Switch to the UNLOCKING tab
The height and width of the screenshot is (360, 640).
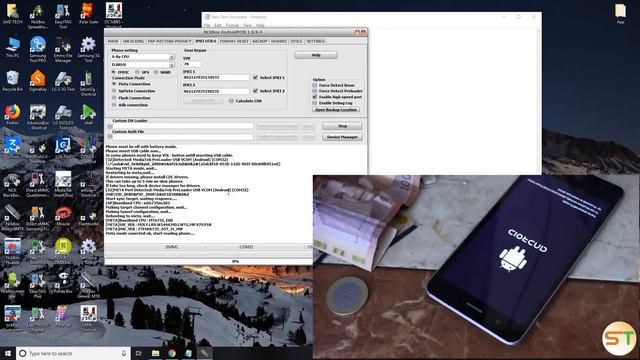coord(133,41)
